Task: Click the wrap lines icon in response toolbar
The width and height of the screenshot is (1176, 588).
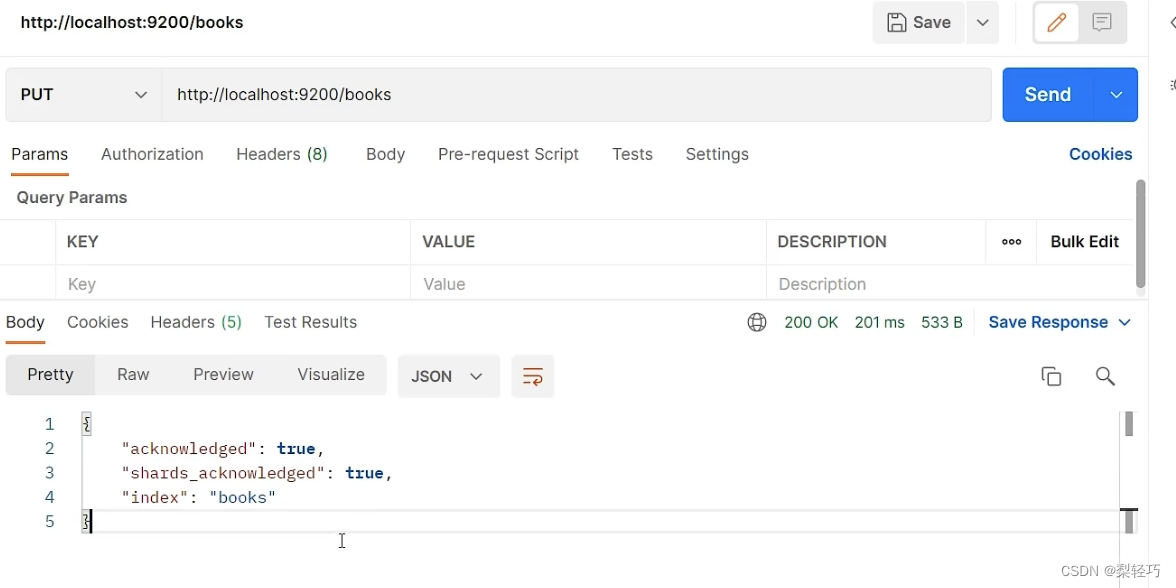Action: click(532, 376)
